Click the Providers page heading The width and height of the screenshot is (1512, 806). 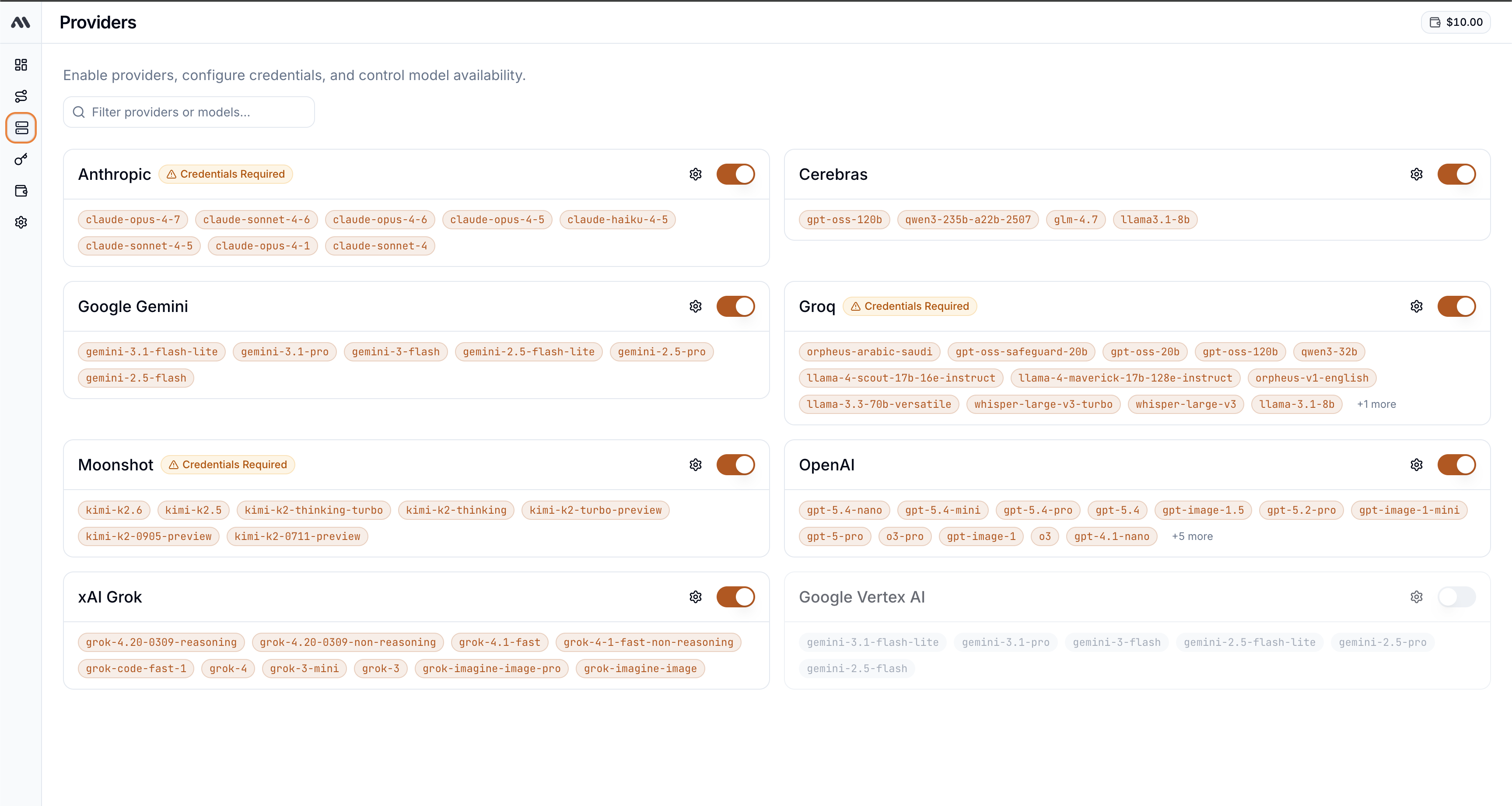tap(98, 22)
